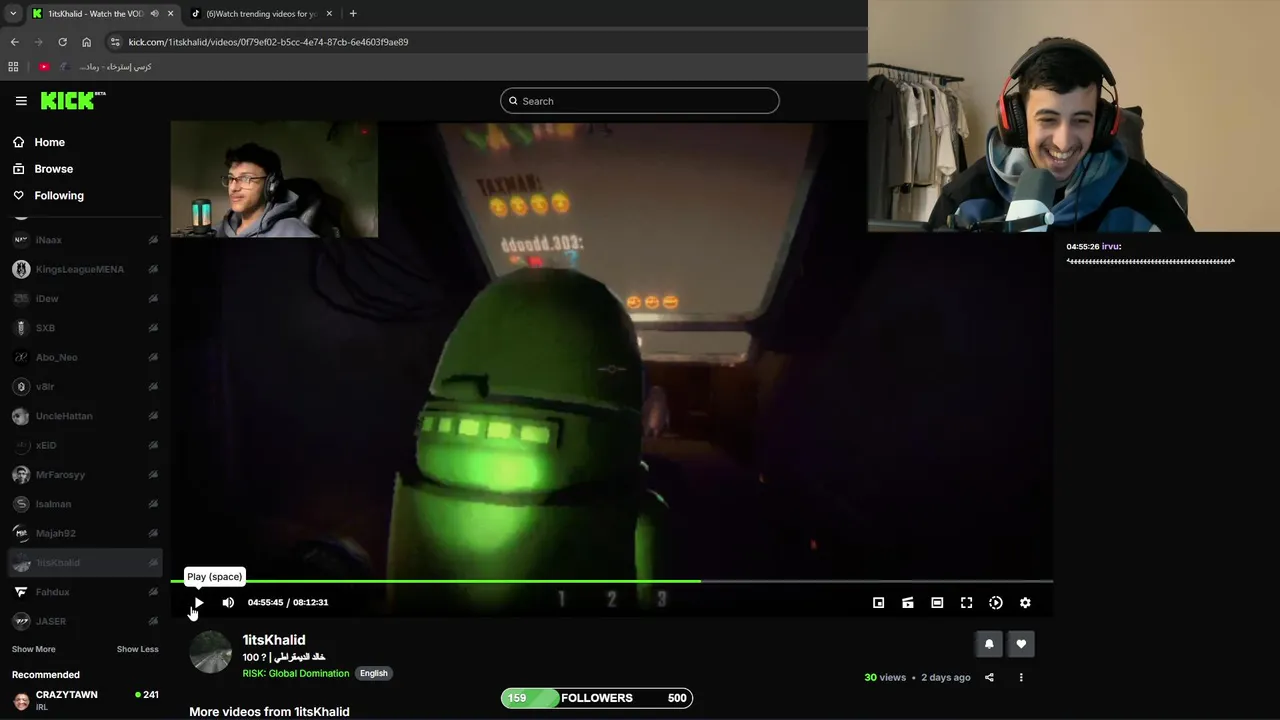
Task: Open 1itsKhalid channel name link
Action: pyautogui.click(x=274, y=640)
